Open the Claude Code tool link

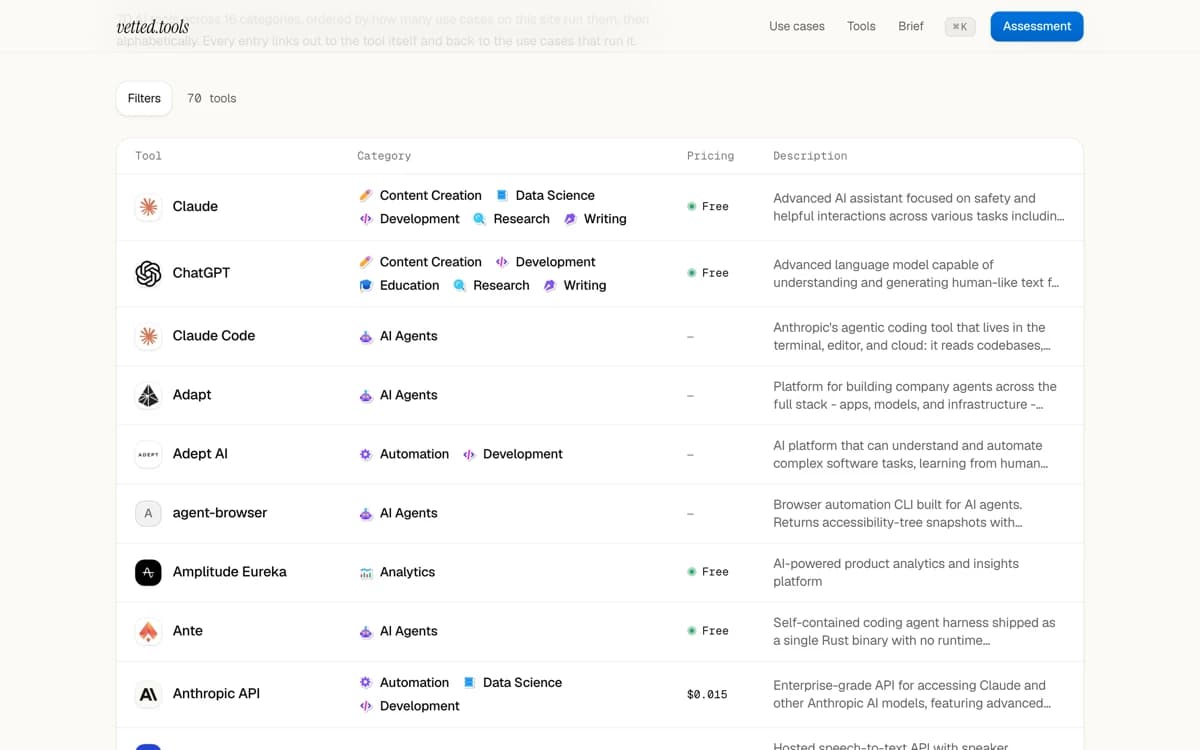tap(214, 336)
